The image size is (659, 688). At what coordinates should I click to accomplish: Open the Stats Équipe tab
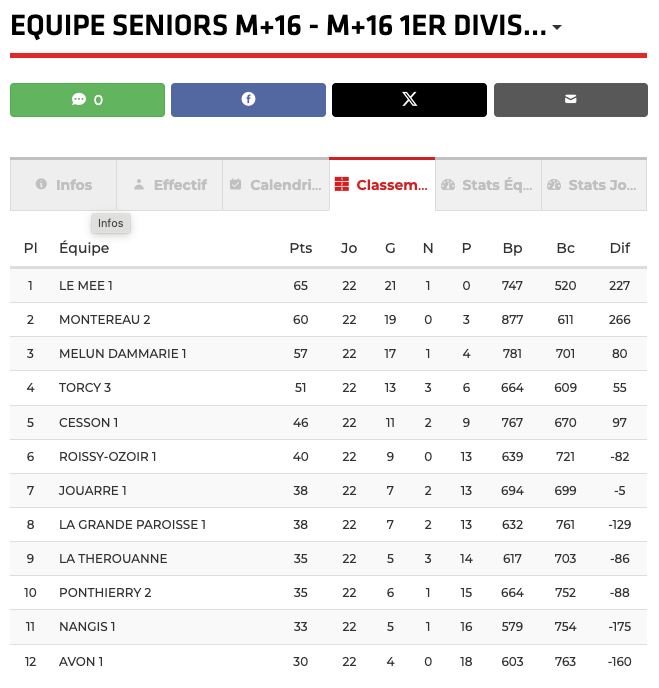(488, 185)
